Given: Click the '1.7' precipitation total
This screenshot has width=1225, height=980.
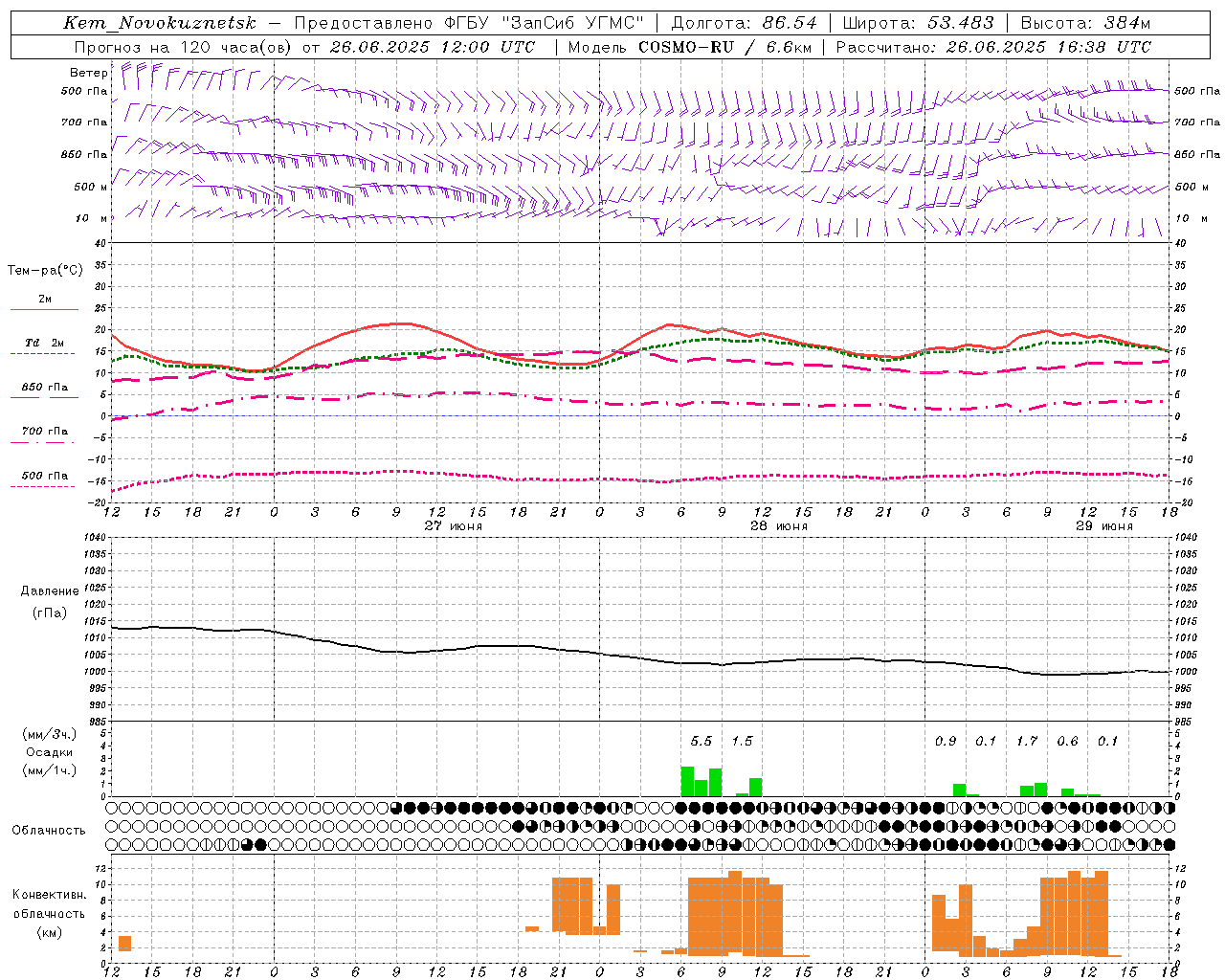Looking at the screenshot, I should pos(1027,741).
